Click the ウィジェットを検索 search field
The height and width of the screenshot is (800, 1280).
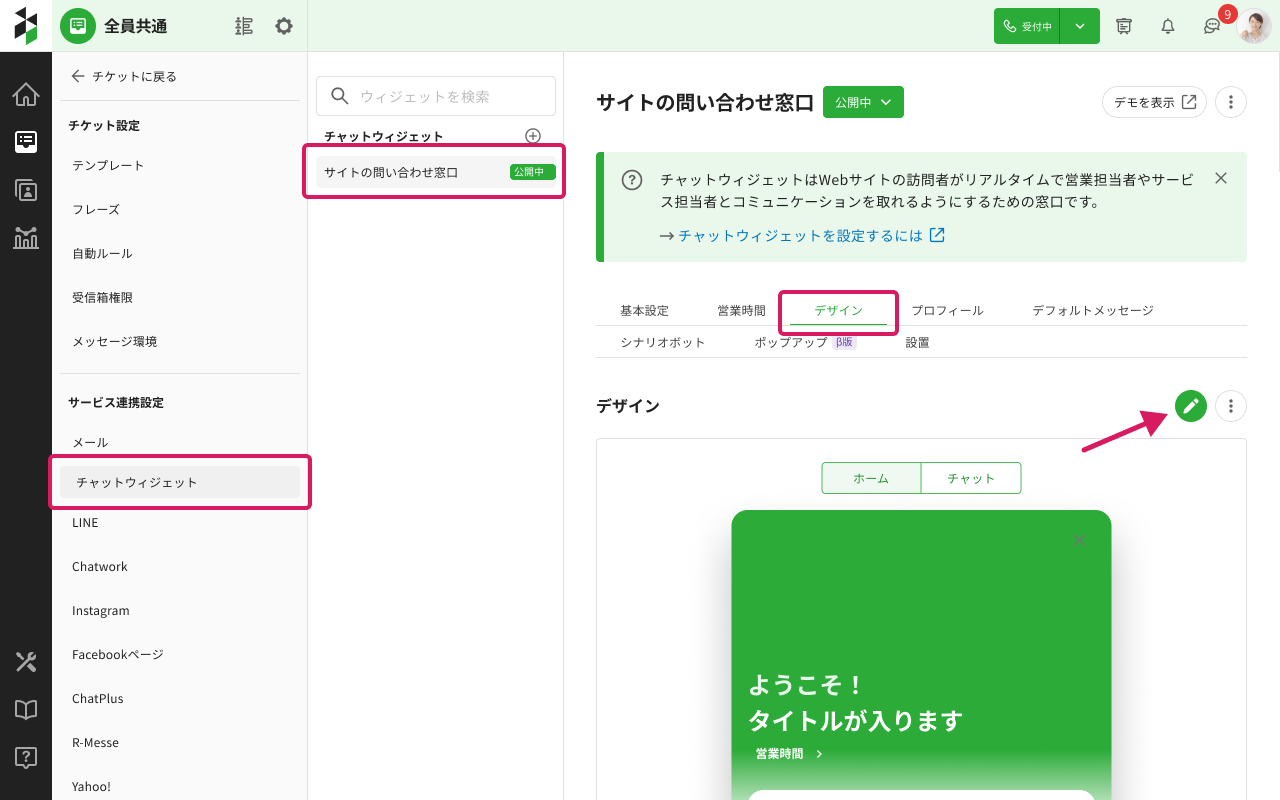coord(436,96)
